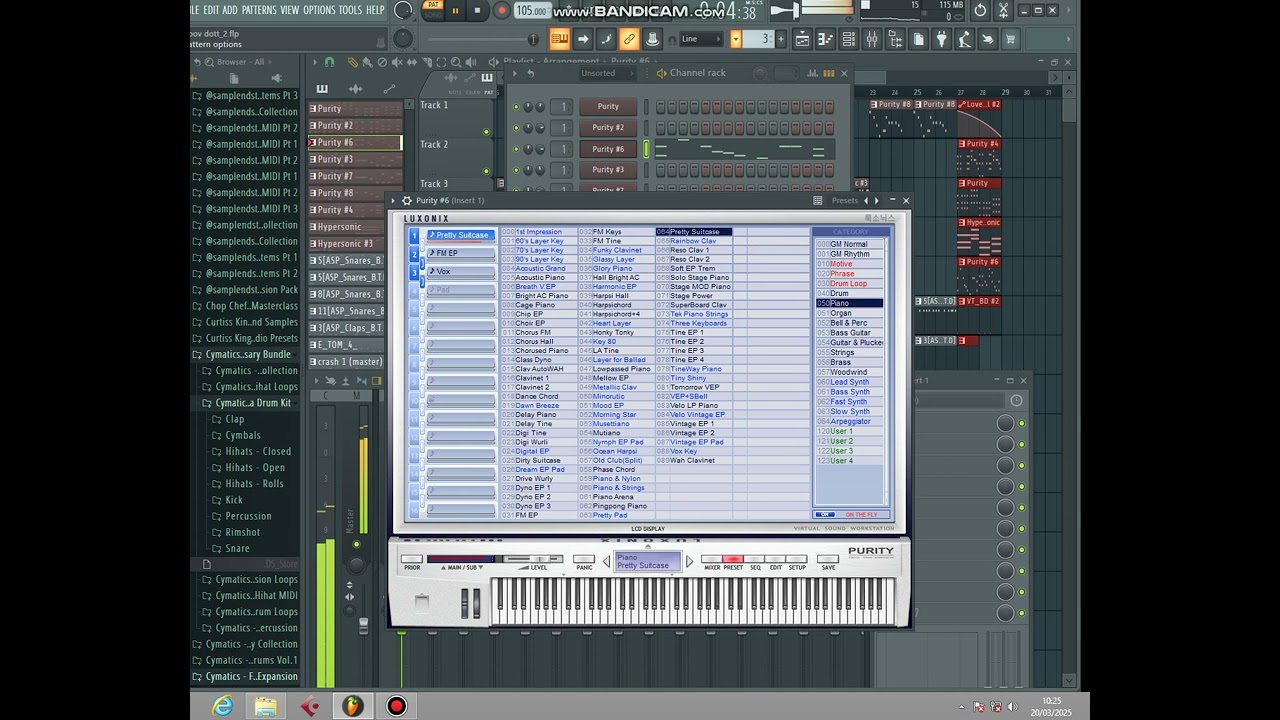The image size is (1280, 720).
Task: Set tempo field showing 105.000
Action: (532, 11)
